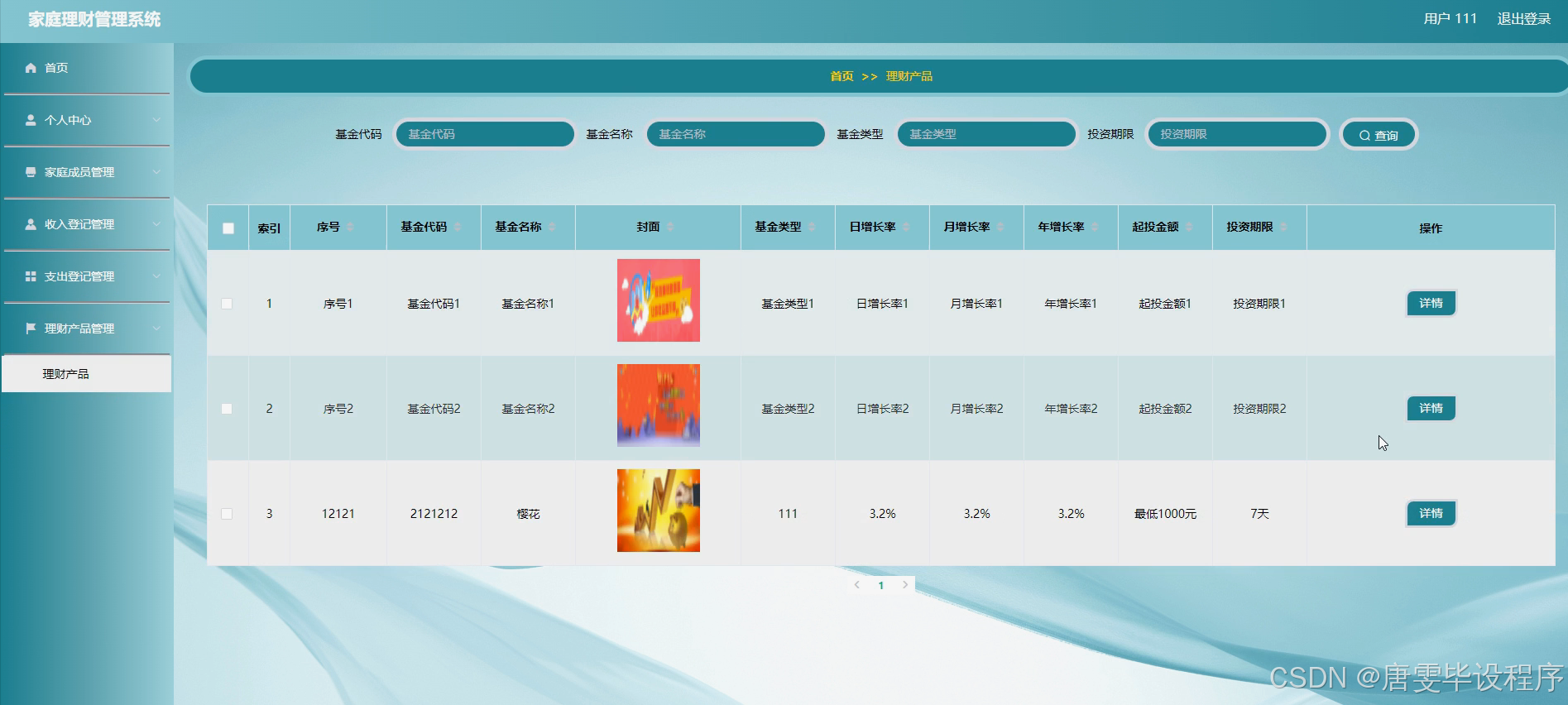This screenshot has height=705, width=1568.
Task: Click the 收入登记管理 user icon
Action: click(31, 224)
